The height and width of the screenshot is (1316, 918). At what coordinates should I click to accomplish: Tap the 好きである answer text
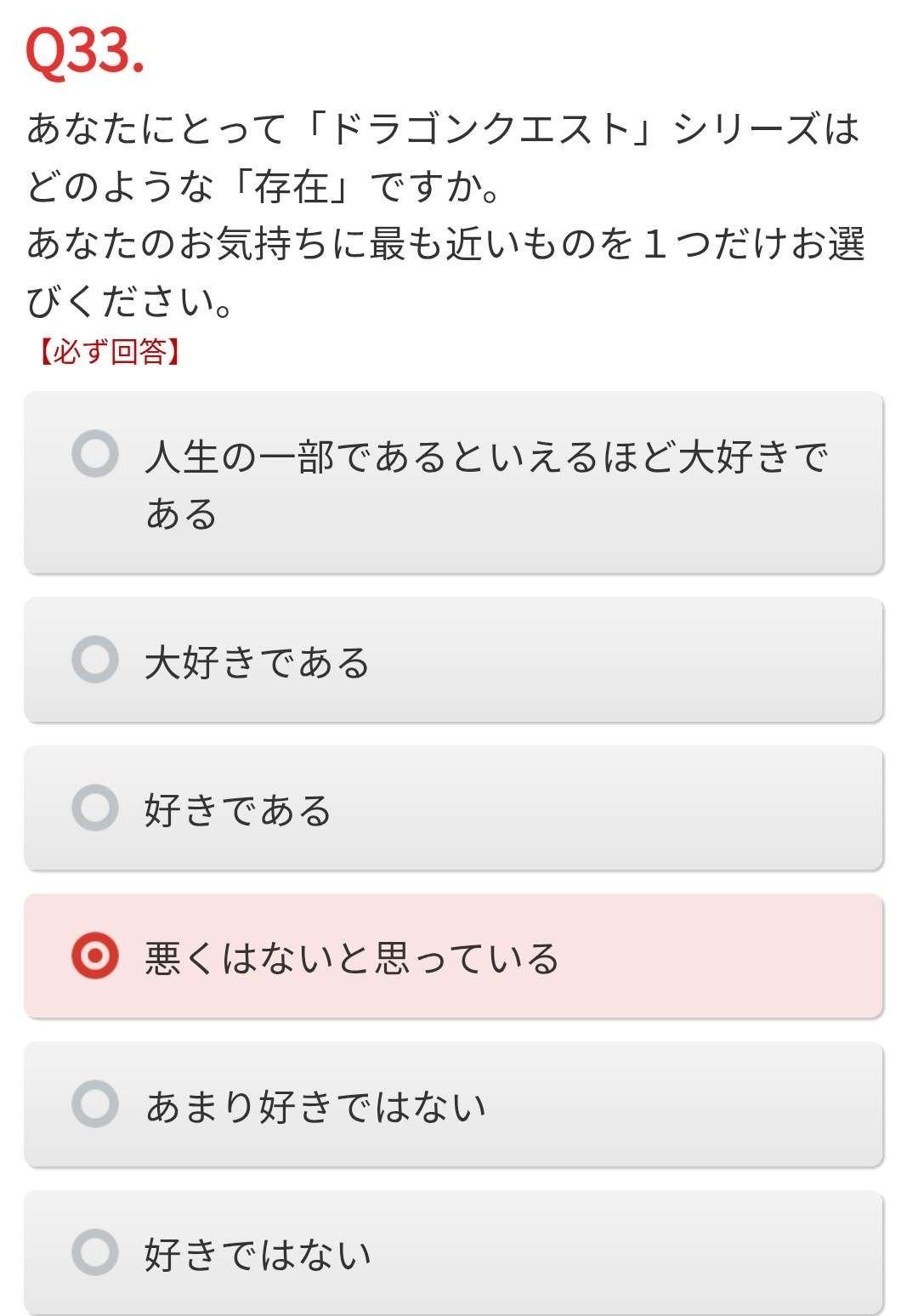(238, 809)
